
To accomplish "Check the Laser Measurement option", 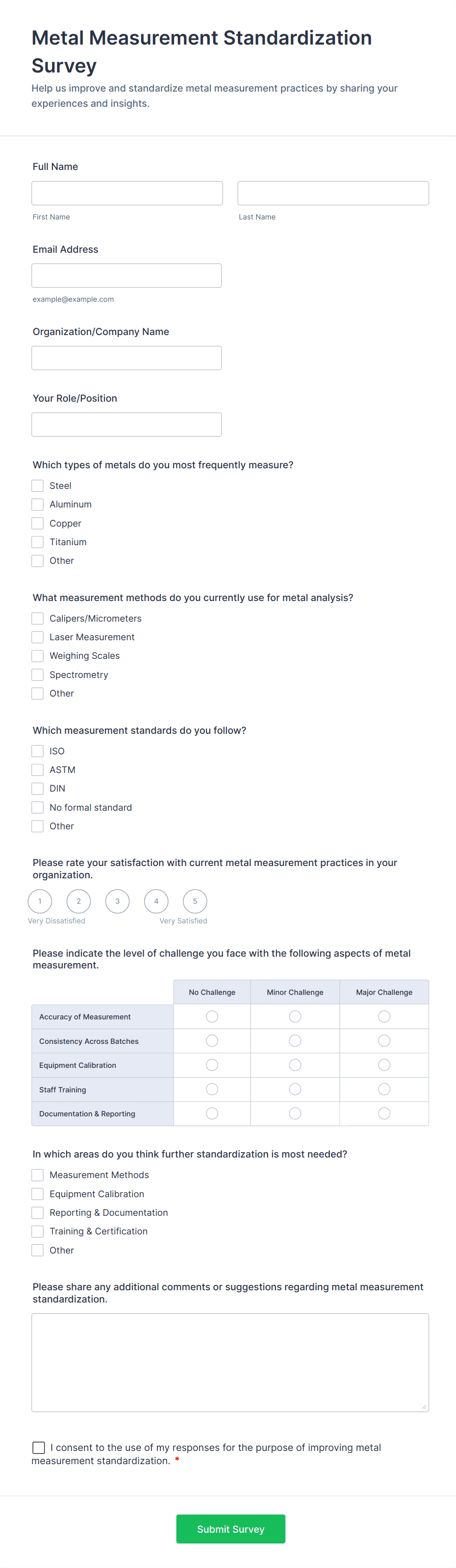I will [x=37, y=637].
